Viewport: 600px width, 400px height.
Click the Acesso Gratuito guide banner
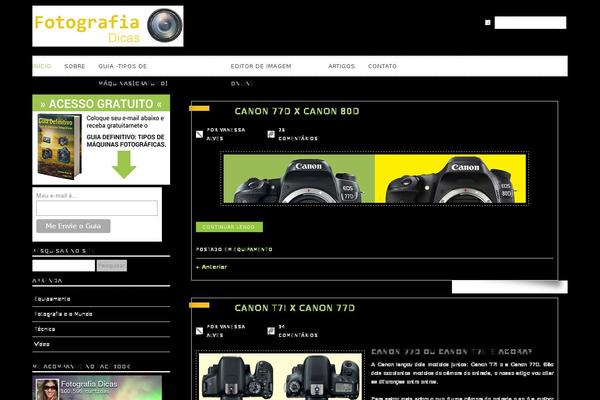pyautogui.click(x=101, y=140)
